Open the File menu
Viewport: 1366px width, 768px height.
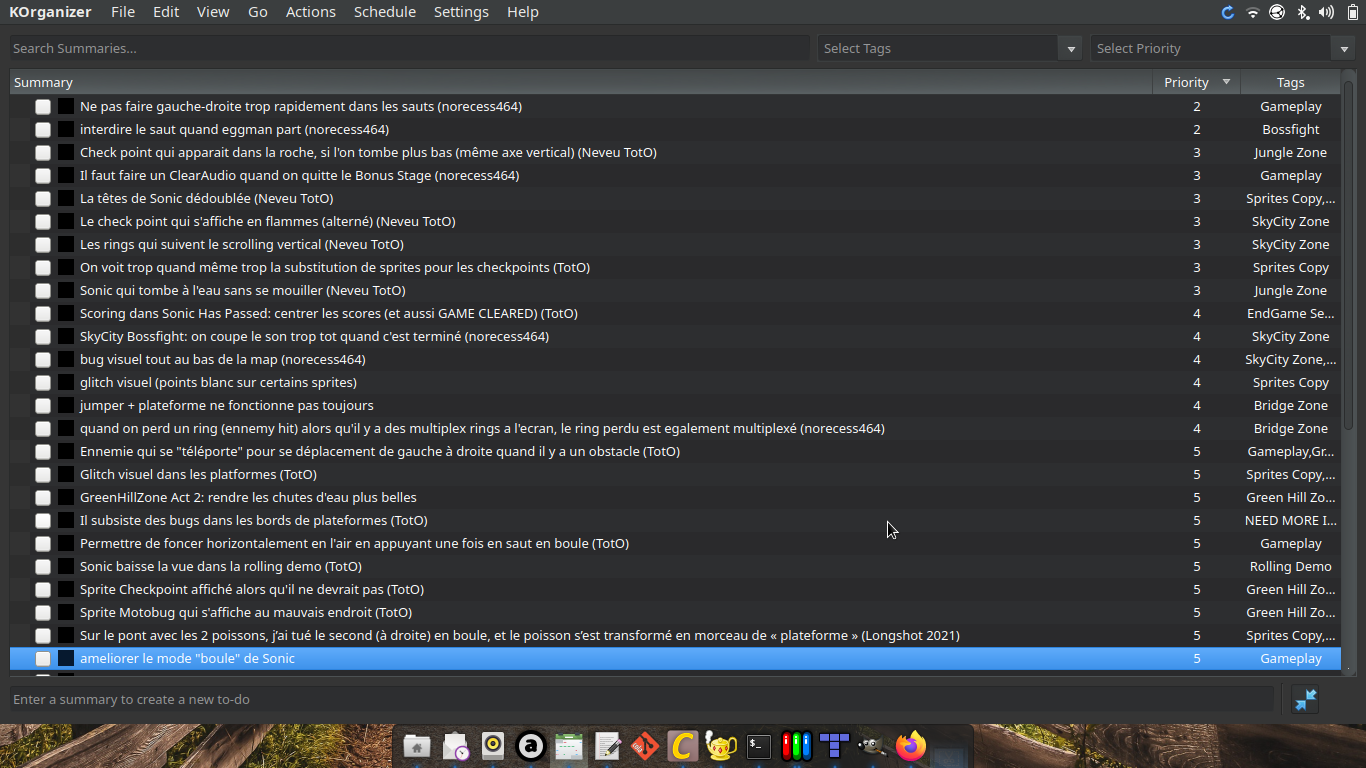click(123, 12)
